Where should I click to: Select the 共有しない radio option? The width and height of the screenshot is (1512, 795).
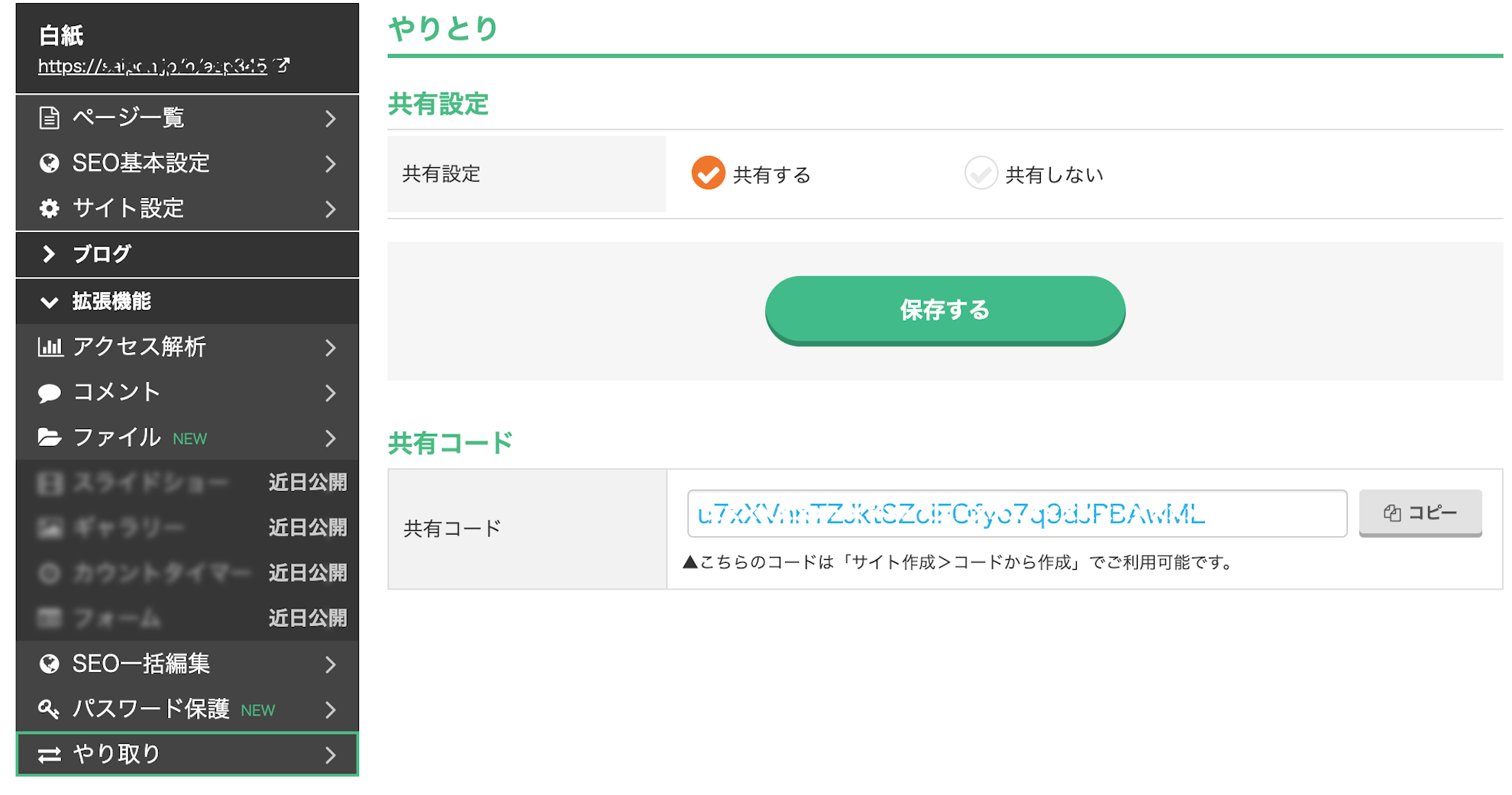click(981, 173)
